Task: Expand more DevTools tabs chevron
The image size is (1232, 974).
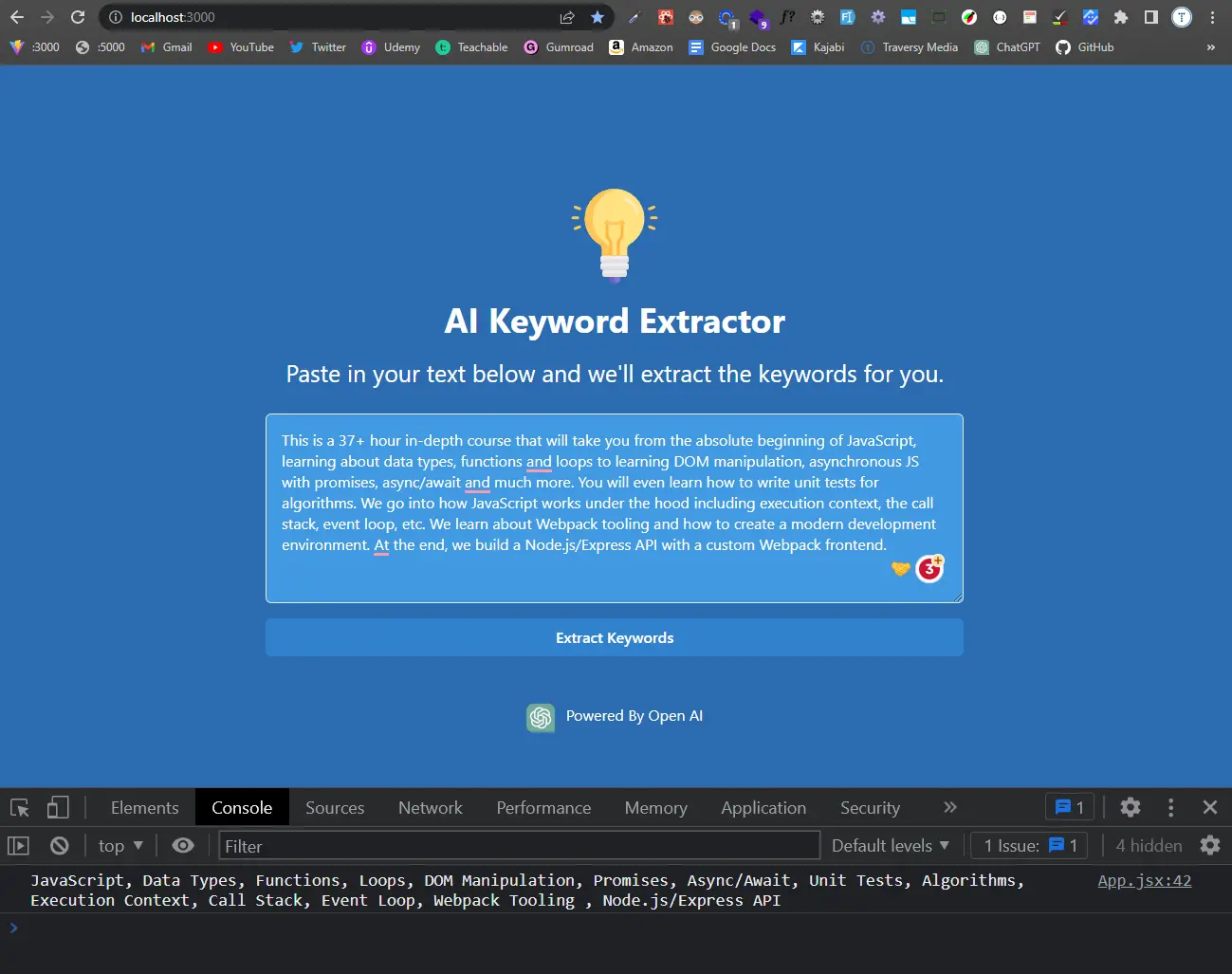Action: [950, 808]
